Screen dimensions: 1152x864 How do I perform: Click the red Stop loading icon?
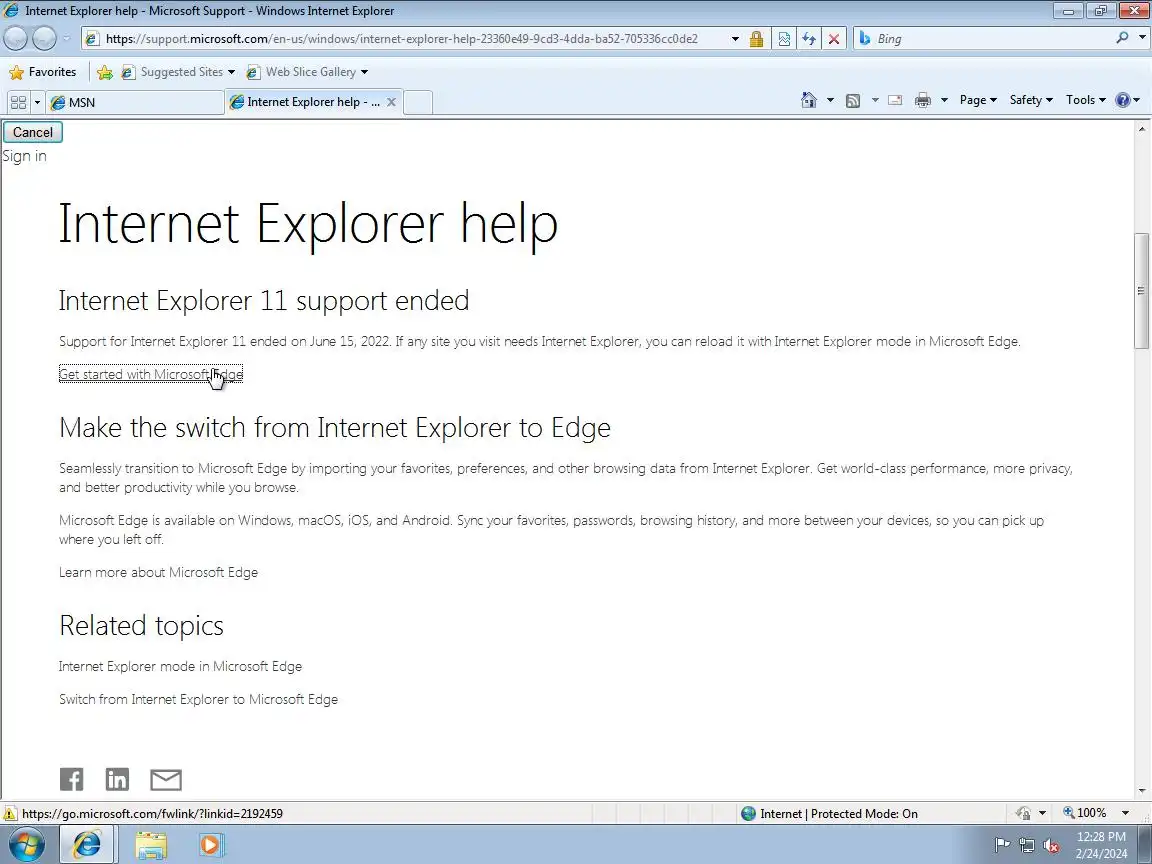point(834,39)
